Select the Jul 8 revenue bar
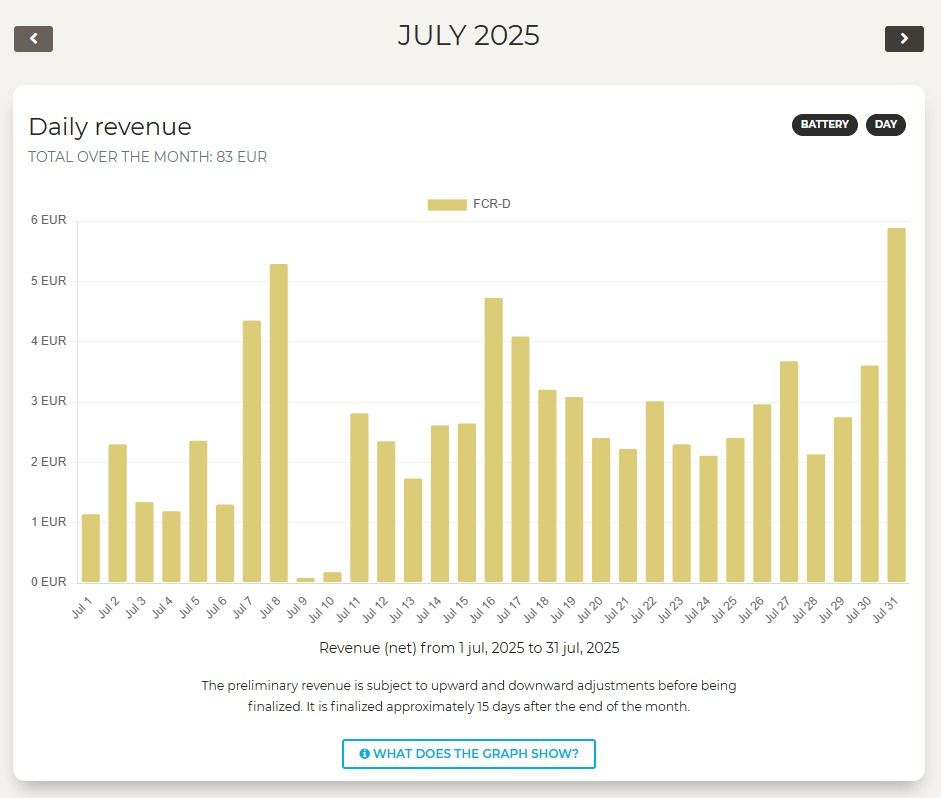 click(279, 423)
